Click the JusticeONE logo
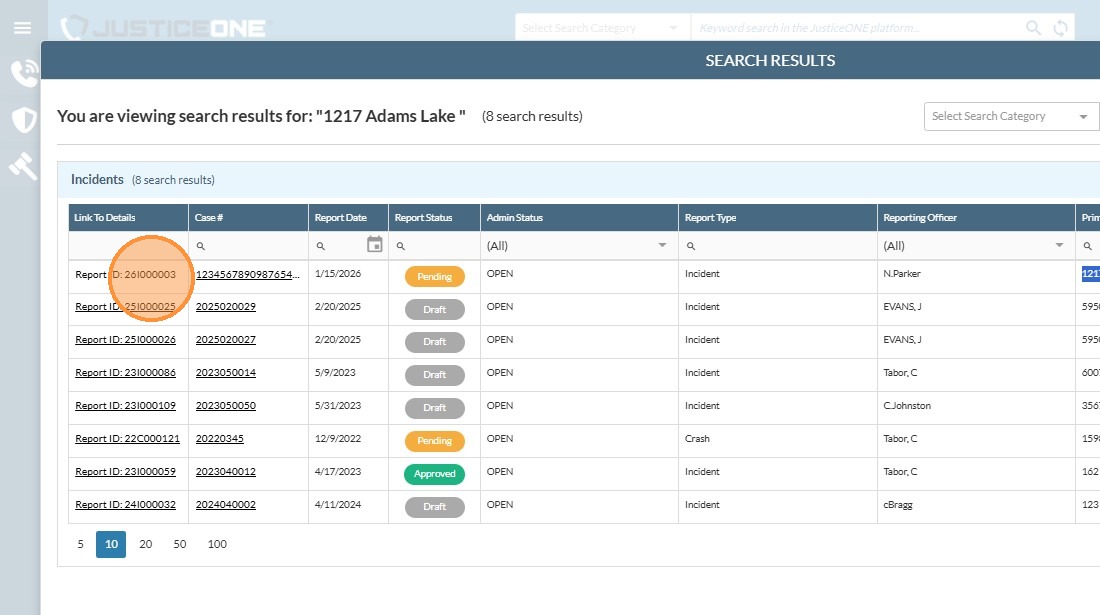 [163, 28]
